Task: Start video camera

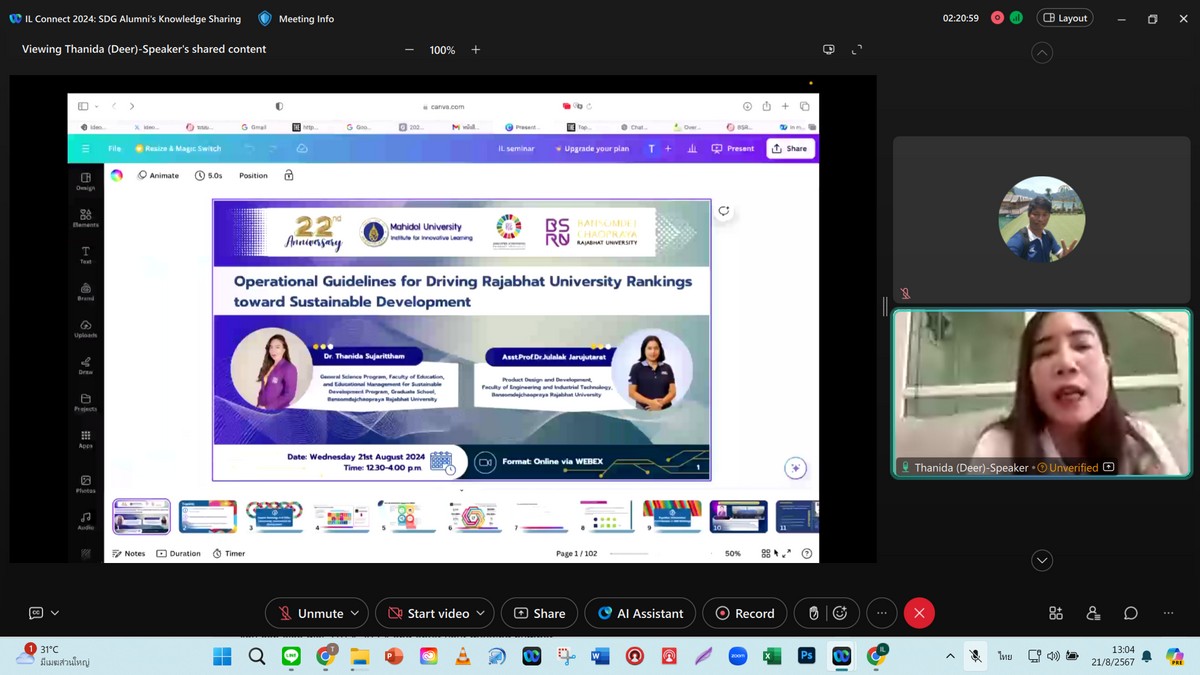Action: point(427,613)
